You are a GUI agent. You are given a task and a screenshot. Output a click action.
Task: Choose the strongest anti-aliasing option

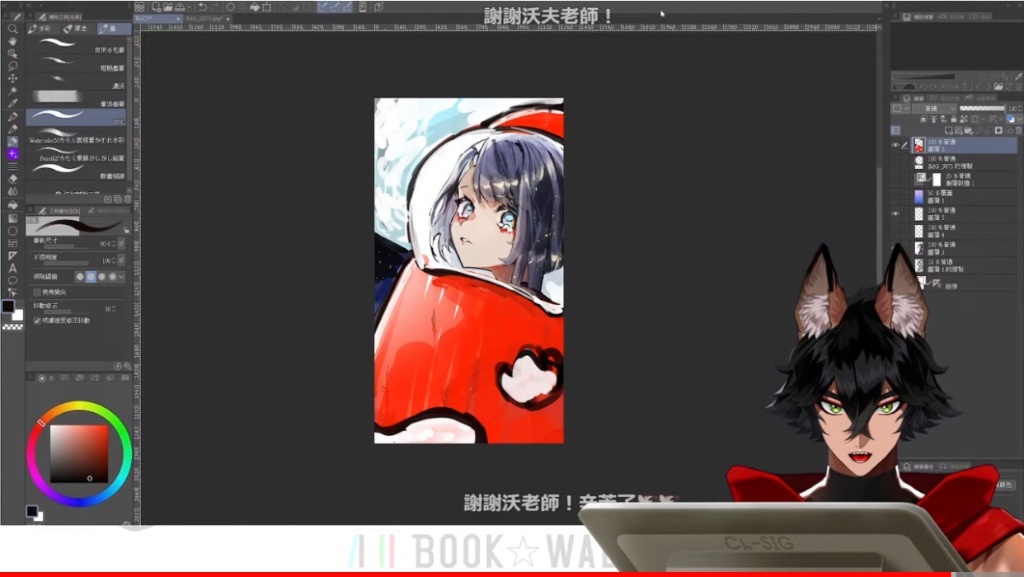pyautogui.click(x=112, y=277)
